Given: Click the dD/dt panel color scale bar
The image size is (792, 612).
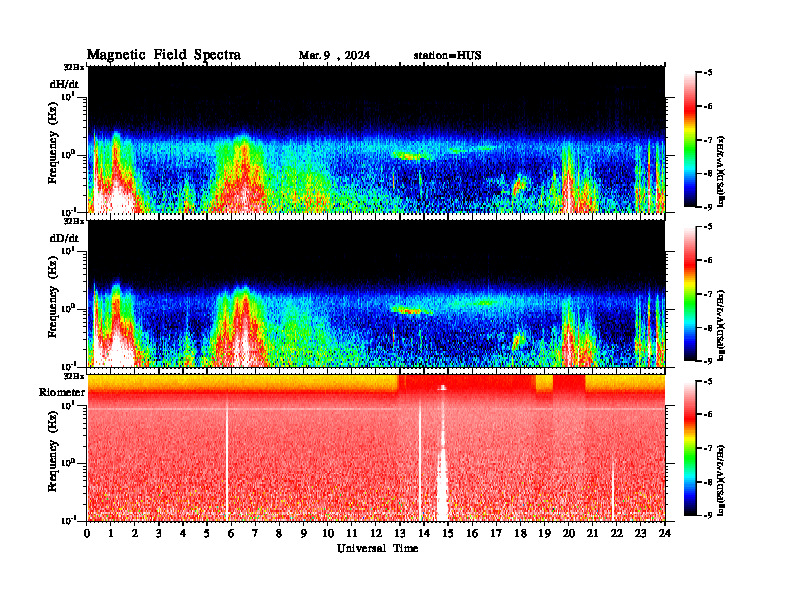Looking at the screenshot, I should (690, 293).
